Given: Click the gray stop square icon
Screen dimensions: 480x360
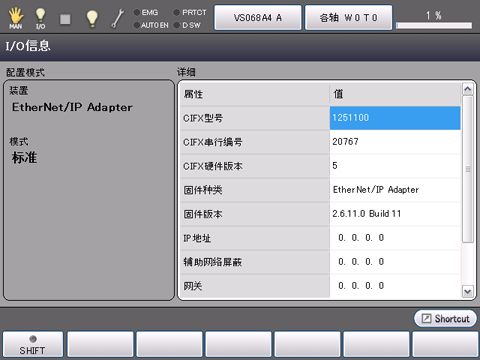Looking at the screenshot, I should click(65, 19).
